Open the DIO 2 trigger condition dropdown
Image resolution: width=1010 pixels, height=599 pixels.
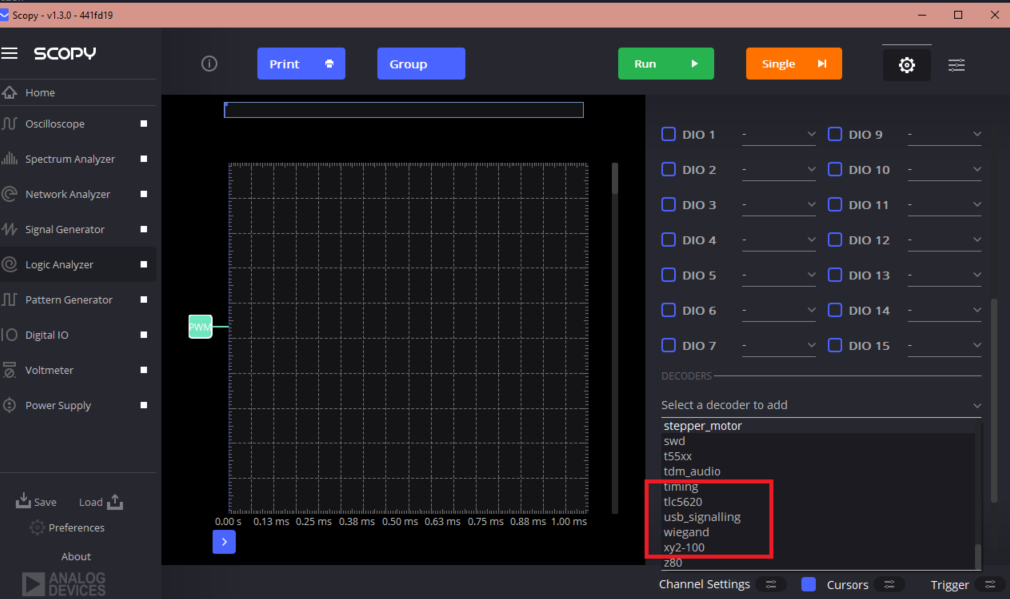click(780, 169)
